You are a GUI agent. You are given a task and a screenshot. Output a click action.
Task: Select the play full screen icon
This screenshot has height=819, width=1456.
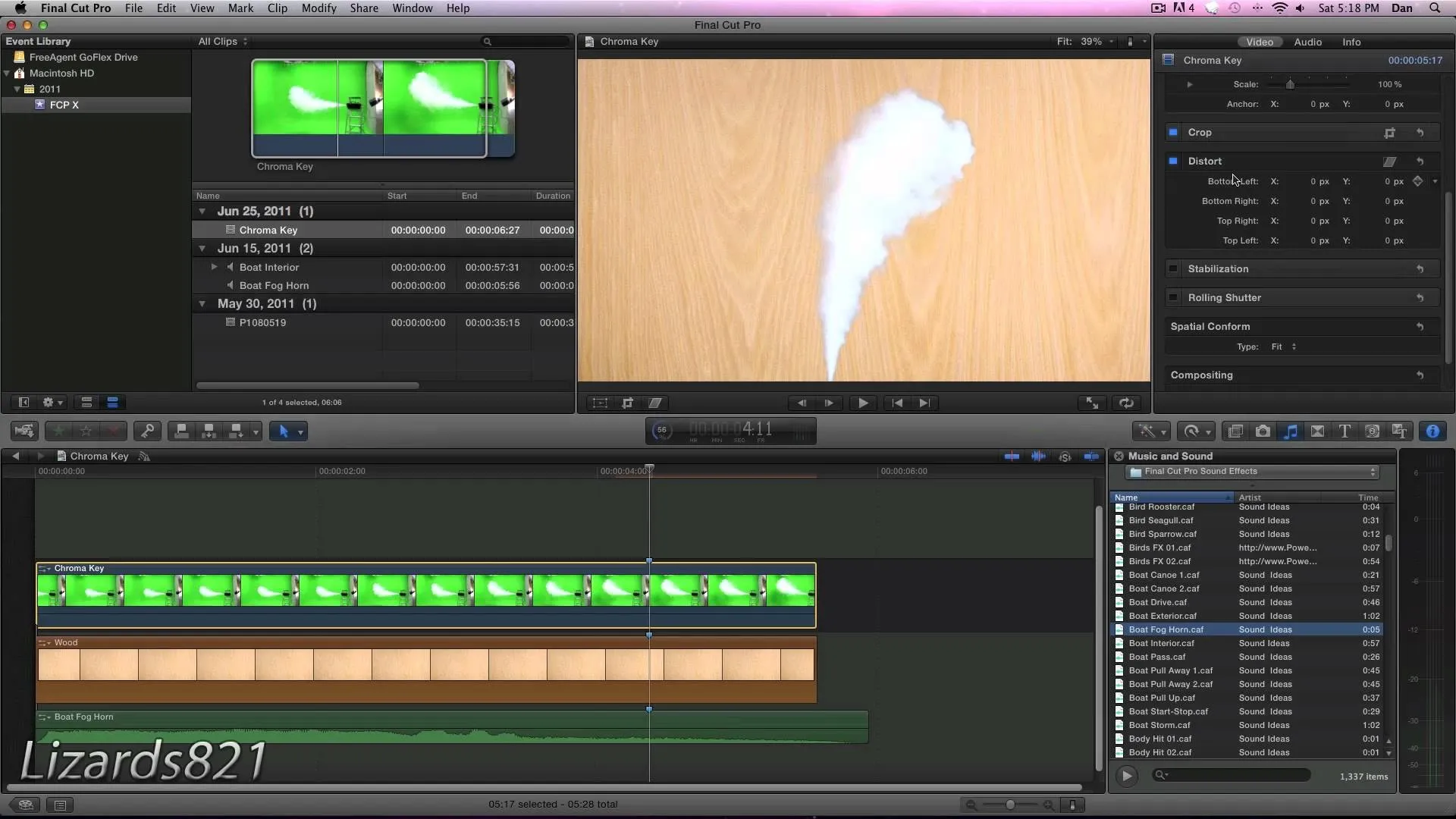[1091, 403]
